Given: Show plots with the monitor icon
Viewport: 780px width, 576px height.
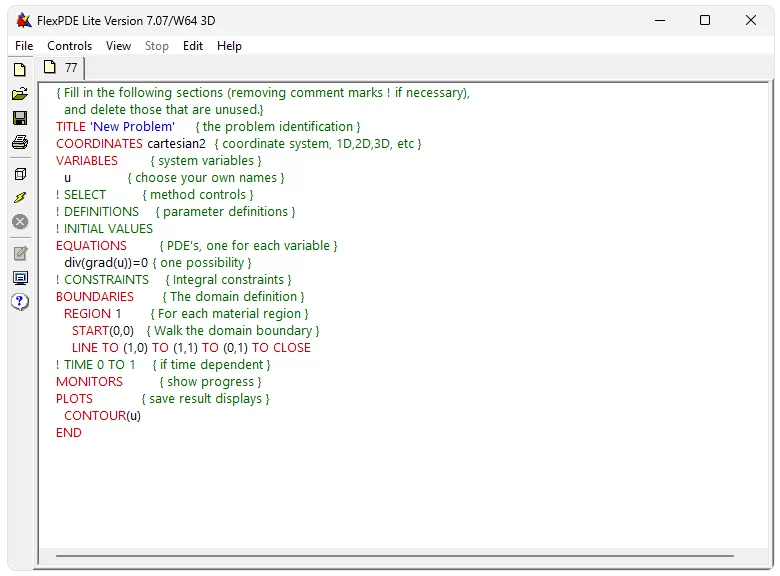Looking at the screenshot, I should point(20,278).
